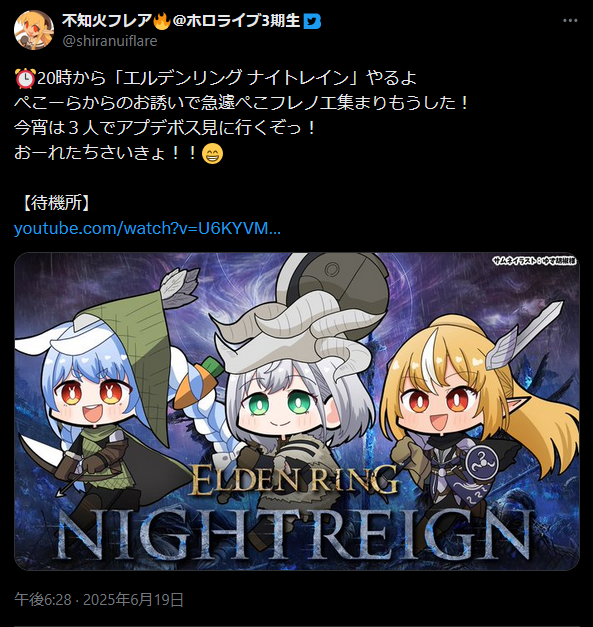593x627 pixels.
Task: Click Shiranui Flare's profile avatar
Action: click(34, 30)
